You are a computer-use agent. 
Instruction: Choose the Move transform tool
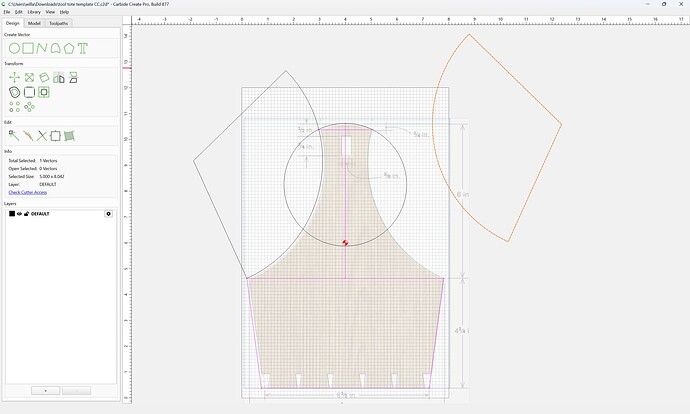click(15, 78)
